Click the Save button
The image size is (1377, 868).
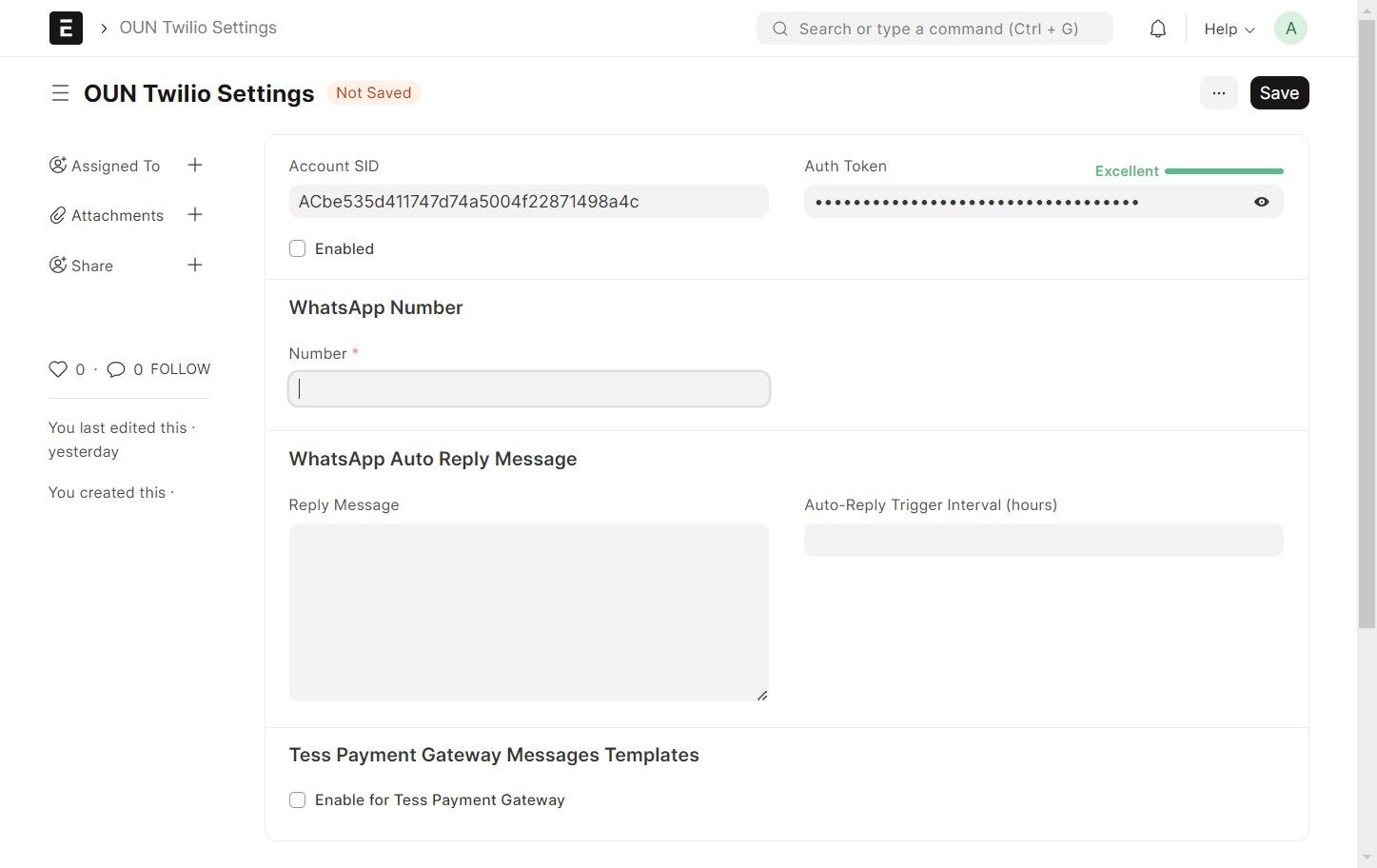(1279, 93)
